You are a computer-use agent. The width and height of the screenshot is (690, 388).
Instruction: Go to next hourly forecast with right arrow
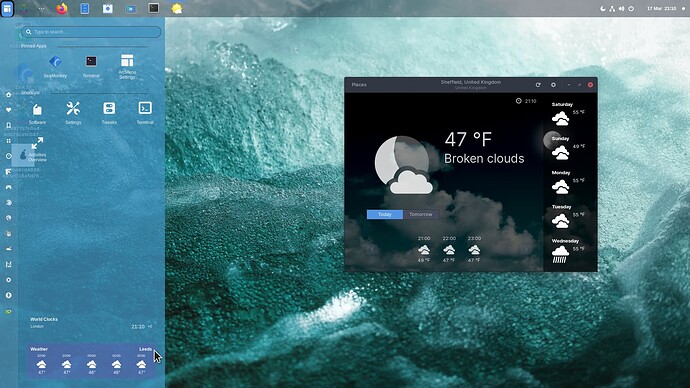tap(525, 250)
